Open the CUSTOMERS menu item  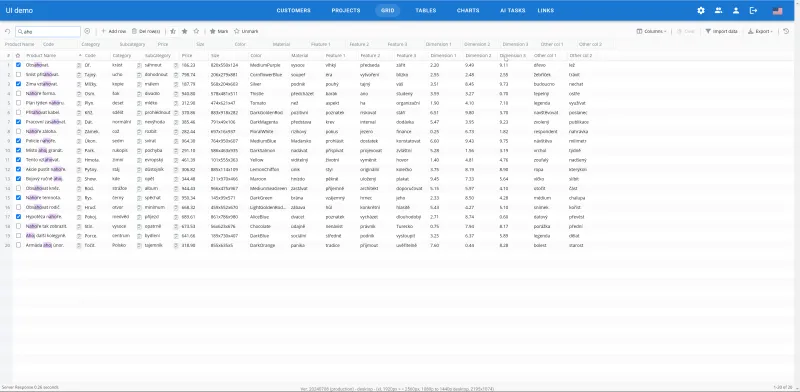(x=293, y=10)
